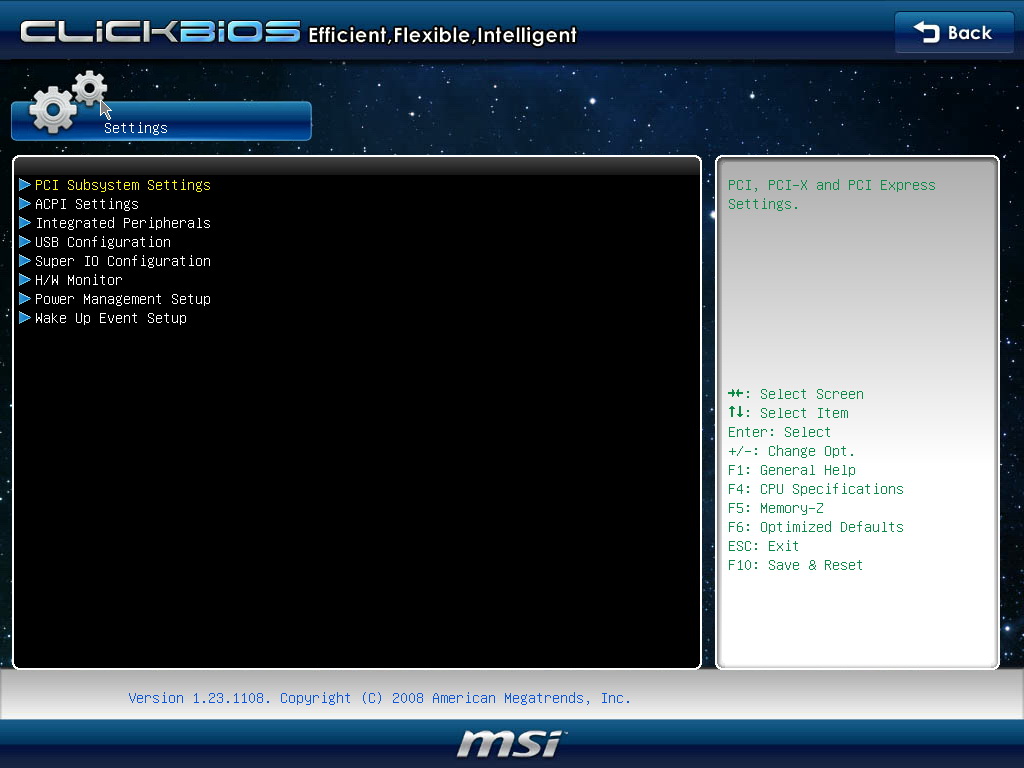Click the '+/-: Change Opt.' help line
This screenshot has width=1024, height=768.
click(792, 451)
